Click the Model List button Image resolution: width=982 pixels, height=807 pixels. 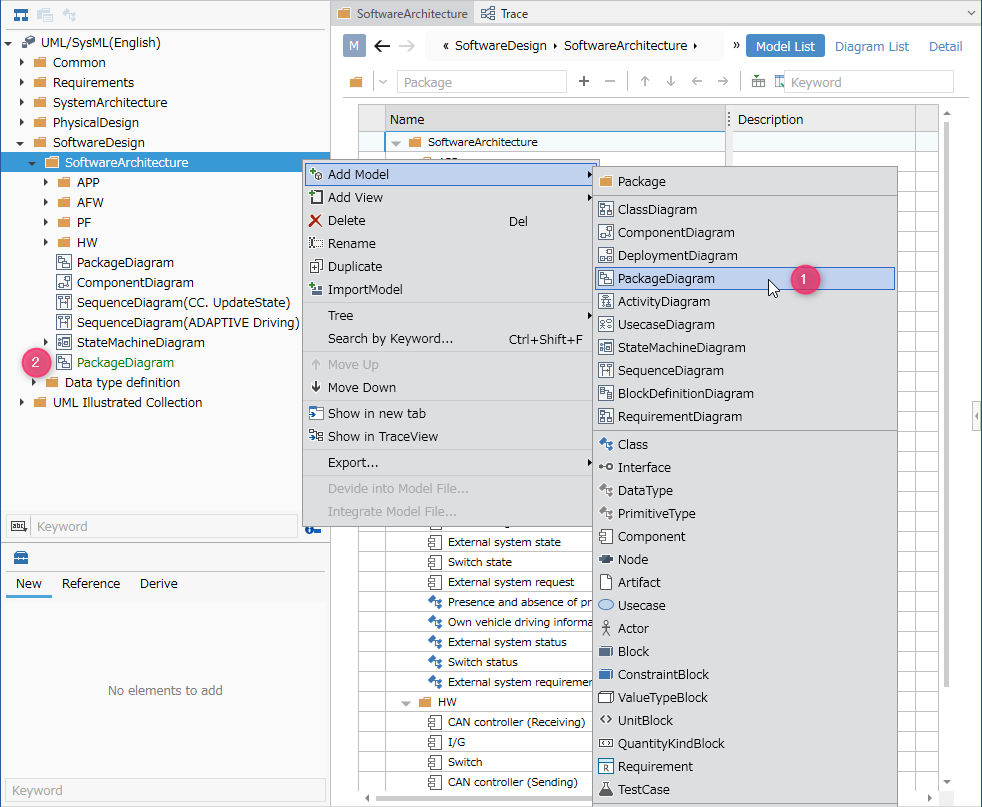[x=785, y=46]
